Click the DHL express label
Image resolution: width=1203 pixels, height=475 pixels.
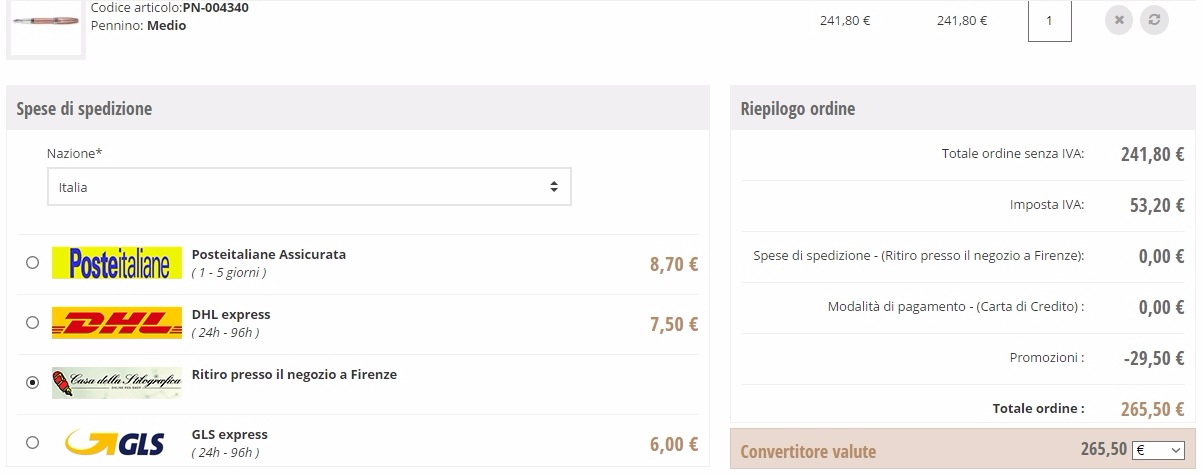click(x=231, y=314)
